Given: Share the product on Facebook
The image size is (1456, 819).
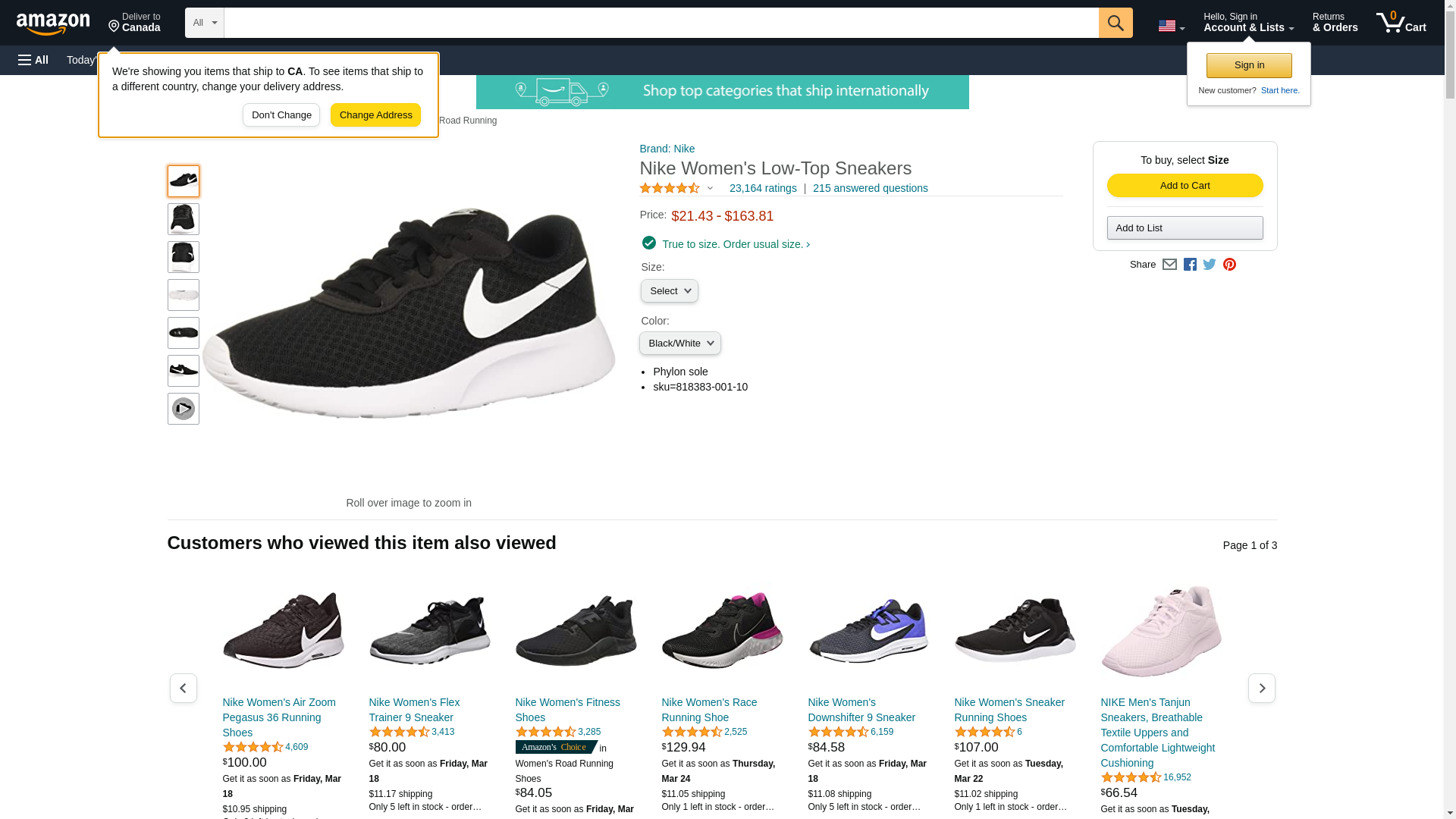Looking at the screenshot, I should (1190, 265).
